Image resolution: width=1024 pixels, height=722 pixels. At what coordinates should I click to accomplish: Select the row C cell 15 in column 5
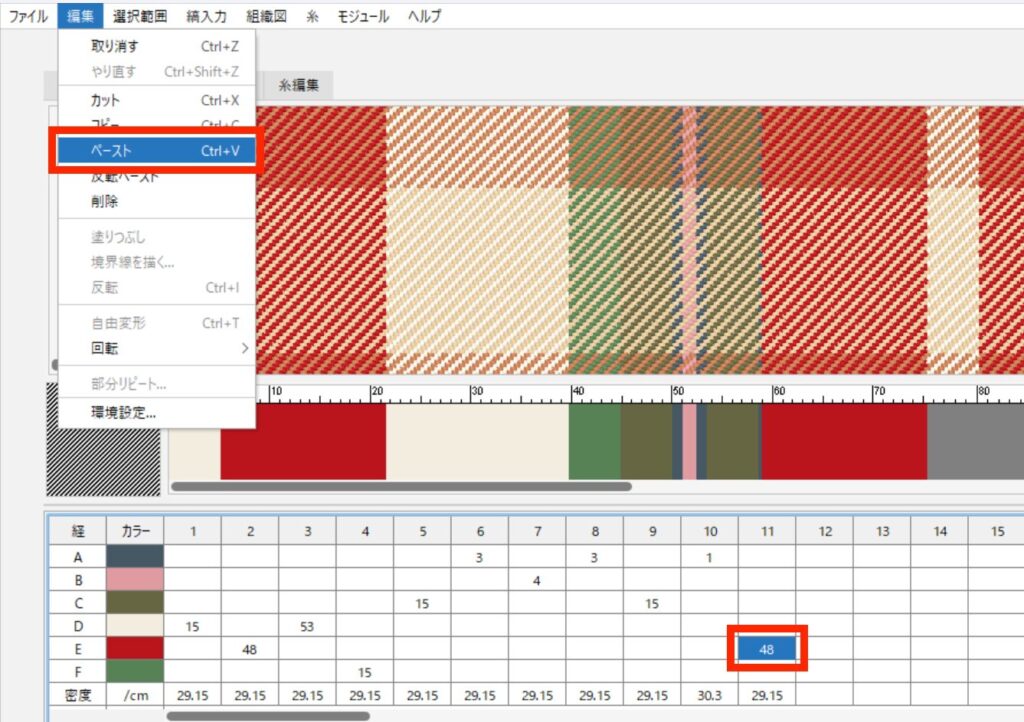point(422,603)
